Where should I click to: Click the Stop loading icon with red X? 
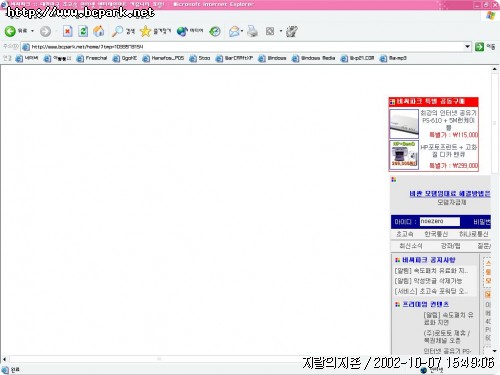pyautogui.click(x=68, y=31)
